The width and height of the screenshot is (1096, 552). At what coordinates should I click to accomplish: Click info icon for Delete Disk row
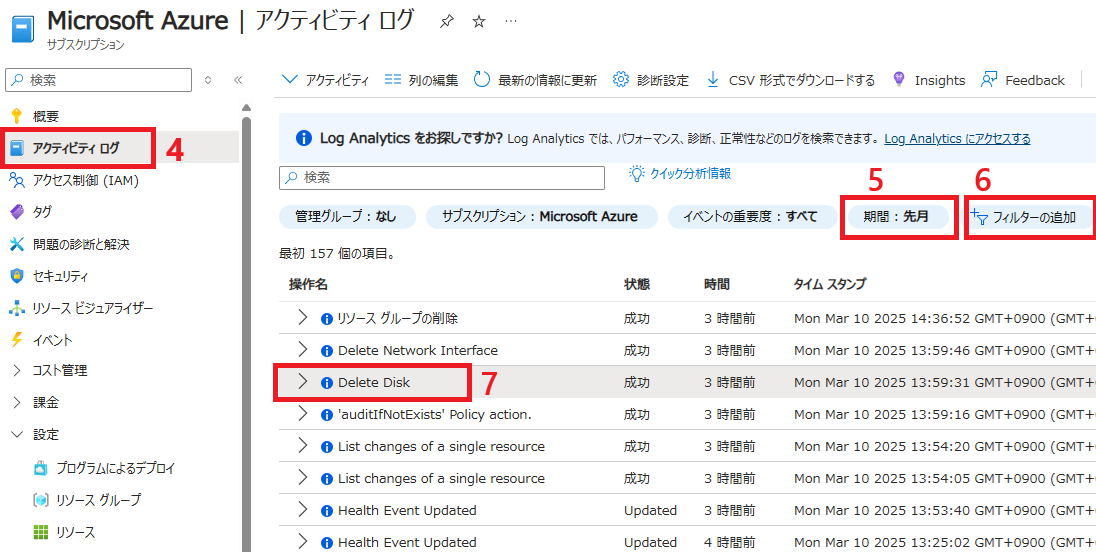(326, 383)
